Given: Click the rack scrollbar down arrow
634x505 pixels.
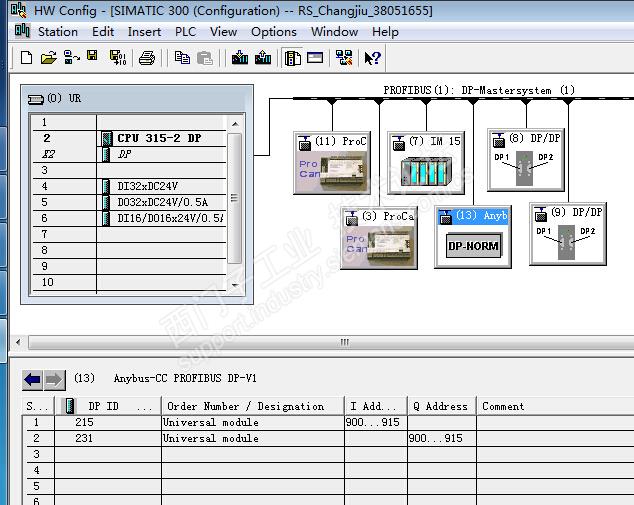Looking at the screenshot, I should click(235, 285).
